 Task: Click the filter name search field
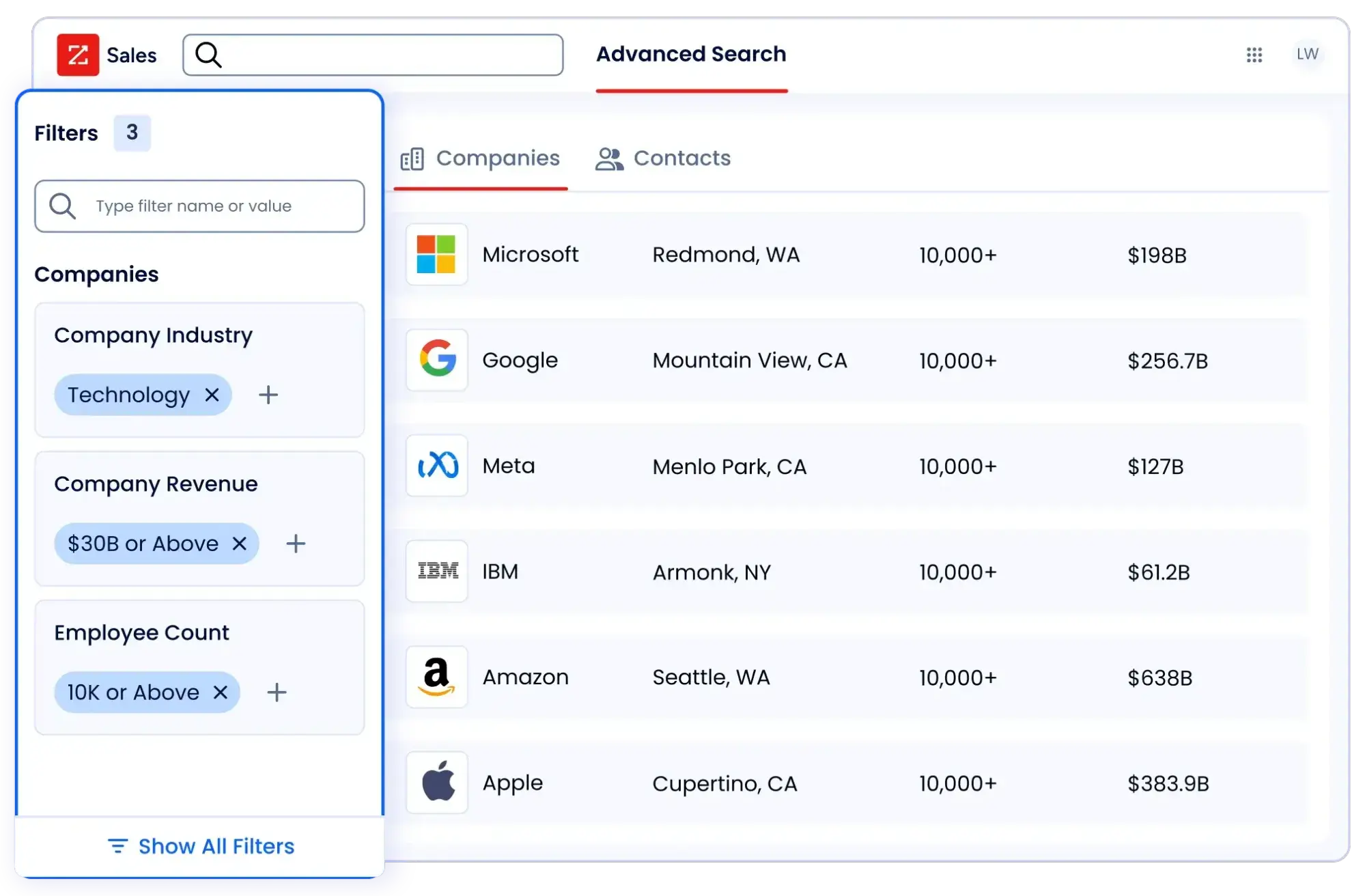199,206
